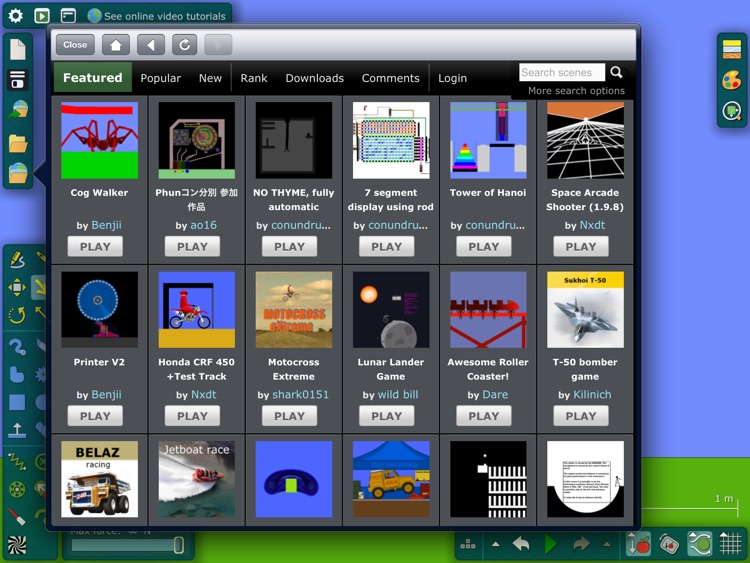This screenshot has height=563, width=750.
Task: Open the Login page
Action: (x=452, y=78)
